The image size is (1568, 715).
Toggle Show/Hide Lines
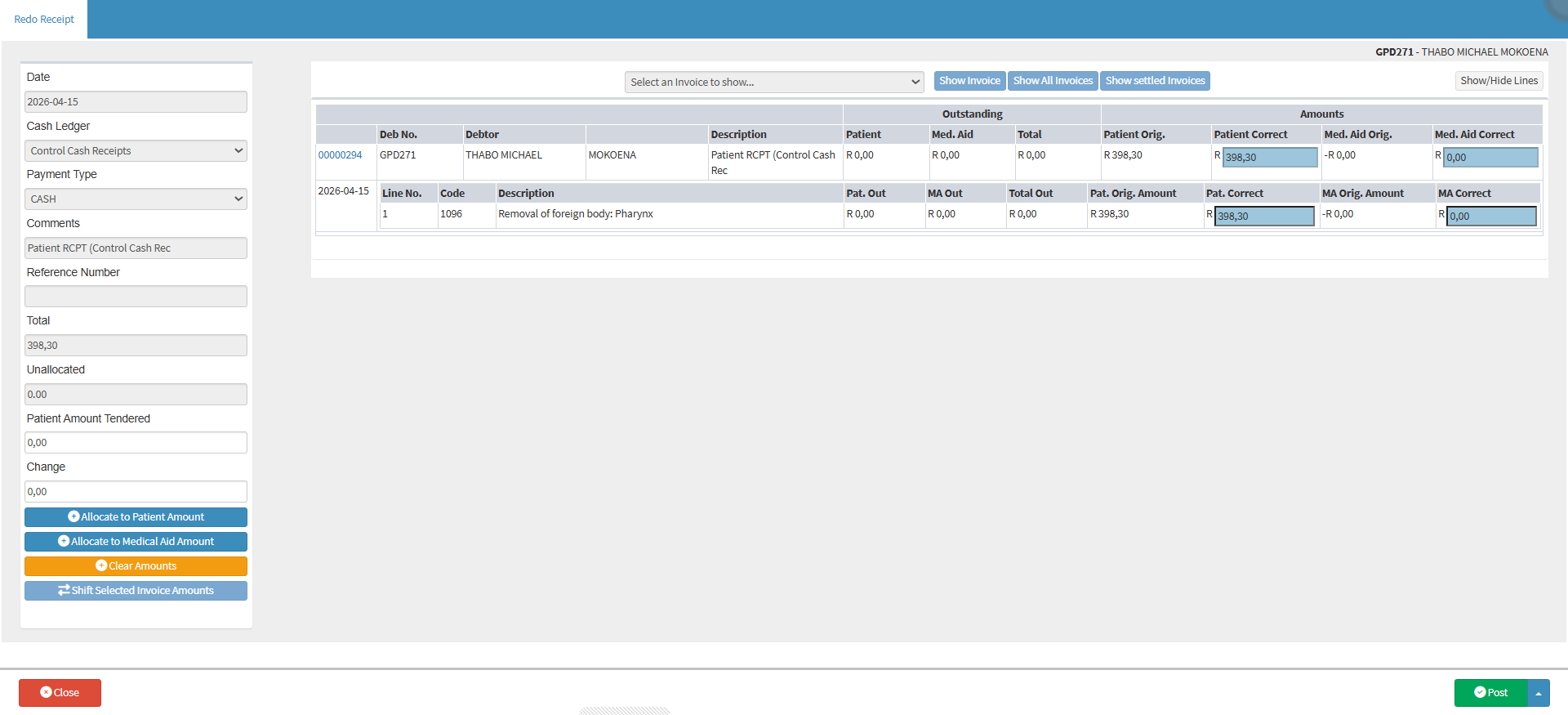click(x=1499, y=81)
